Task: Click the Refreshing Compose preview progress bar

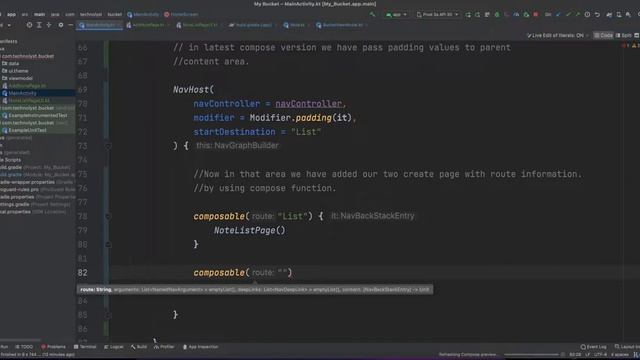Action: point(531,355)
